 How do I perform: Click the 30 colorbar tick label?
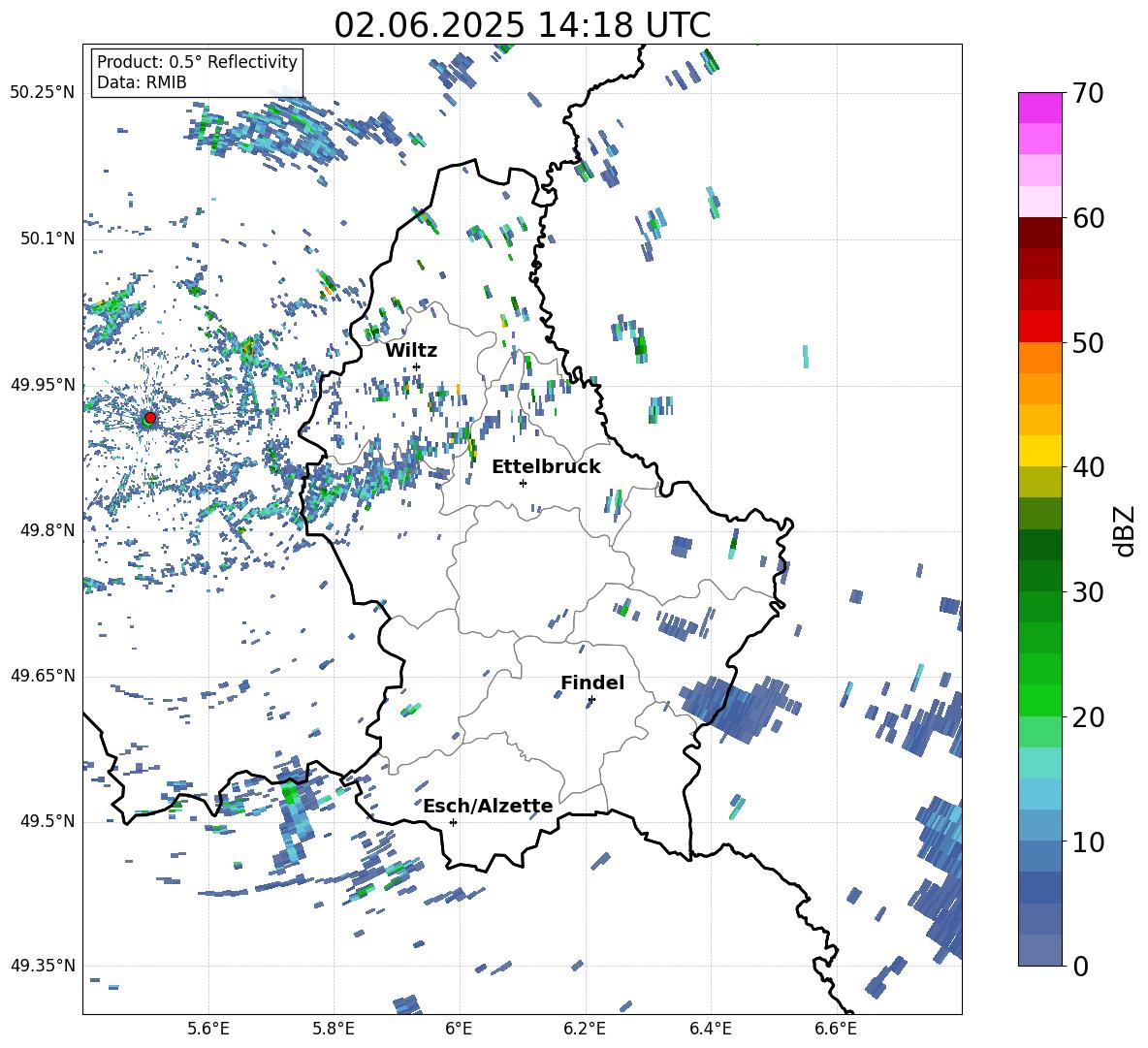tap(1088, 592)
